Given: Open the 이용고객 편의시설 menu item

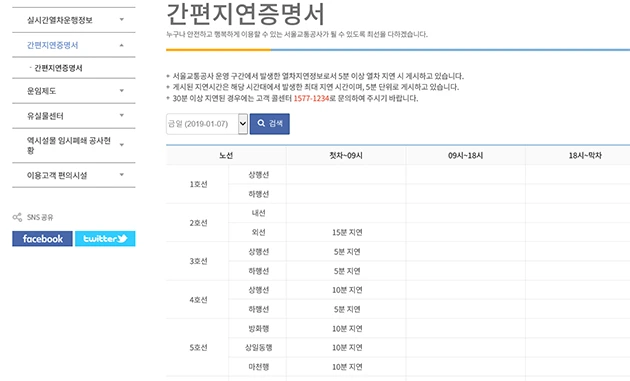Looking at the screenshot, I should pos(57,175).
